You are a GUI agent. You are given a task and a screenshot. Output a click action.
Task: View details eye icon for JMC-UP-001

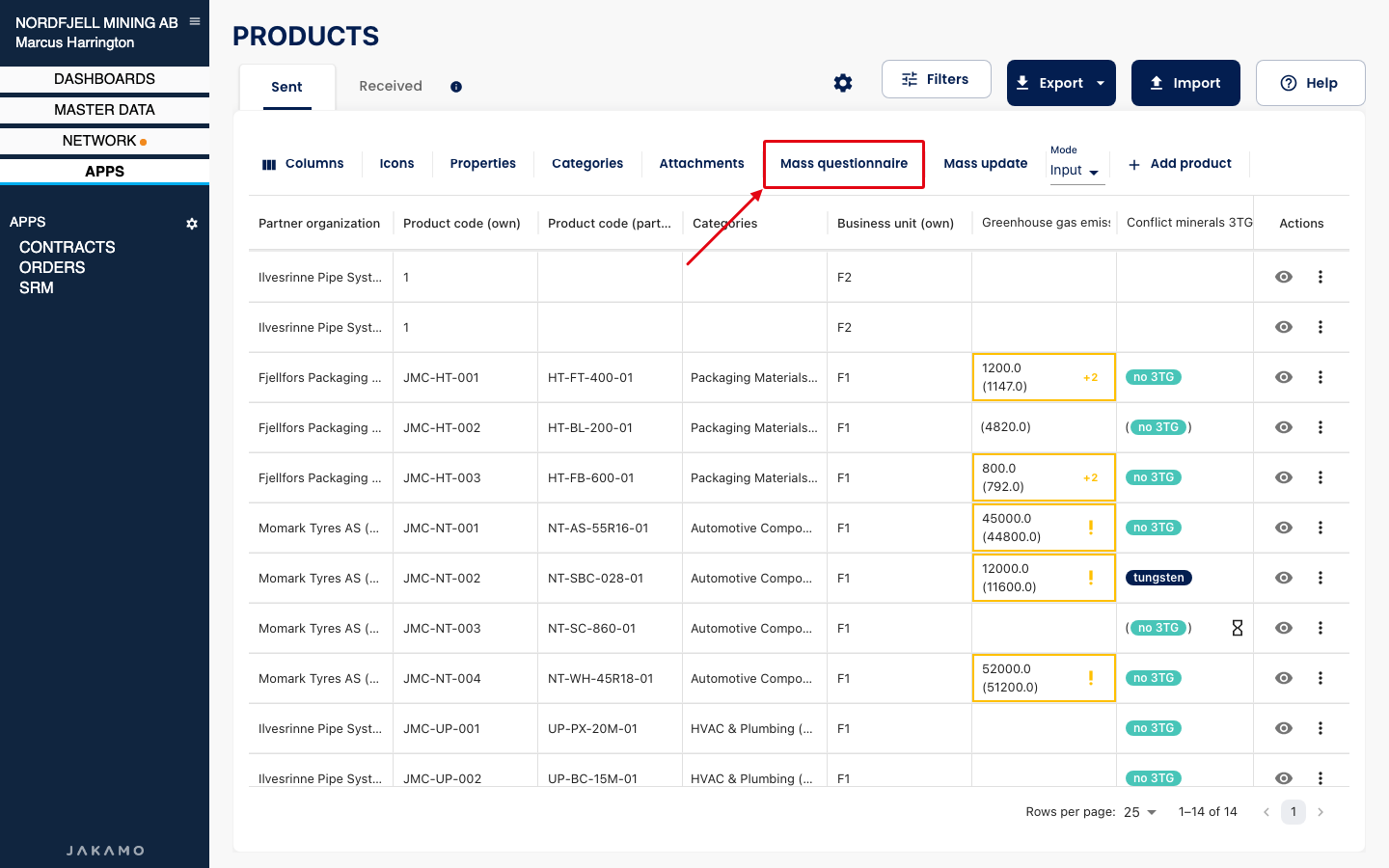pyautogui.click(x=1284, y=728)
